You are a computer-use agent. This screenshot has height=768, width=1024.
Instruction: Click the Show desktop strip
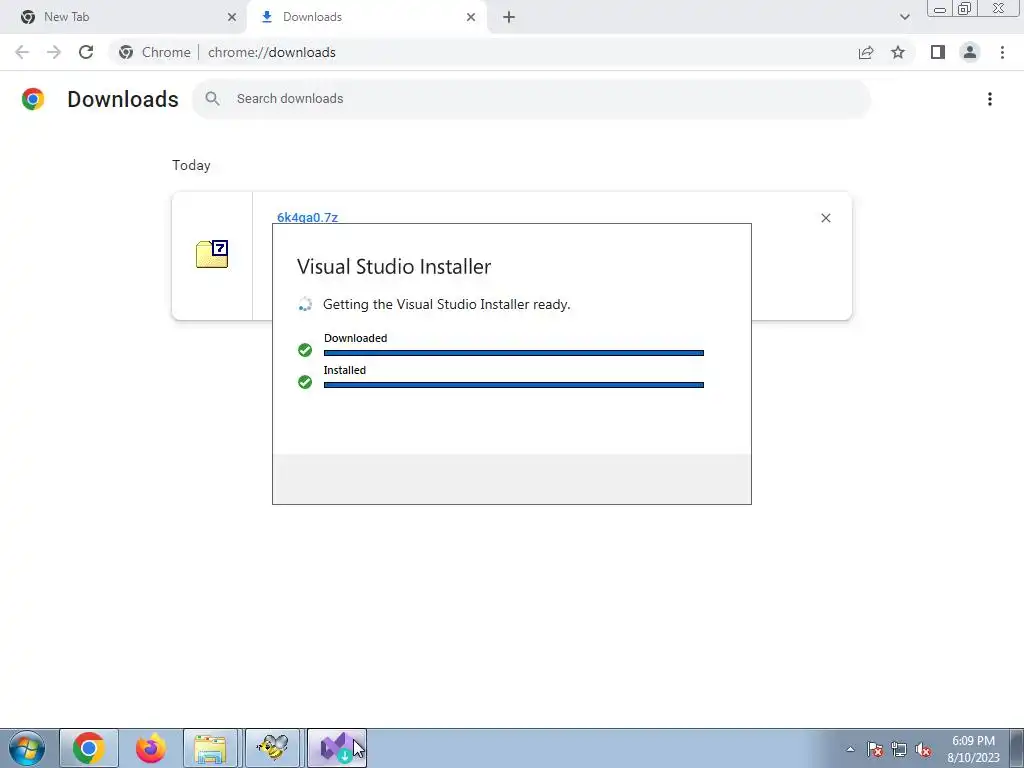(1016, 748)
